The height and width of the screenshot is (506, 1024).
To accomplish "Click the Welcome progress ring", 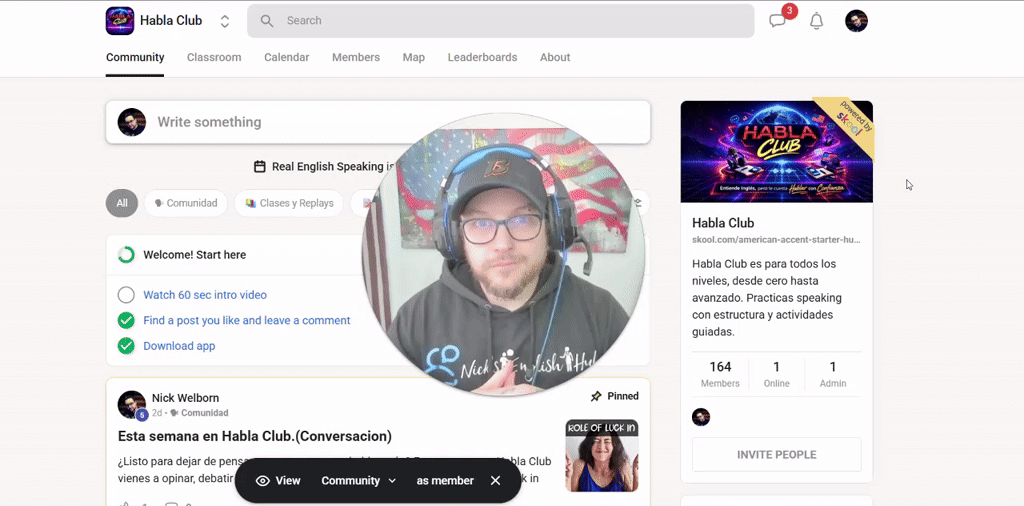I will click(x=126, y=255).
